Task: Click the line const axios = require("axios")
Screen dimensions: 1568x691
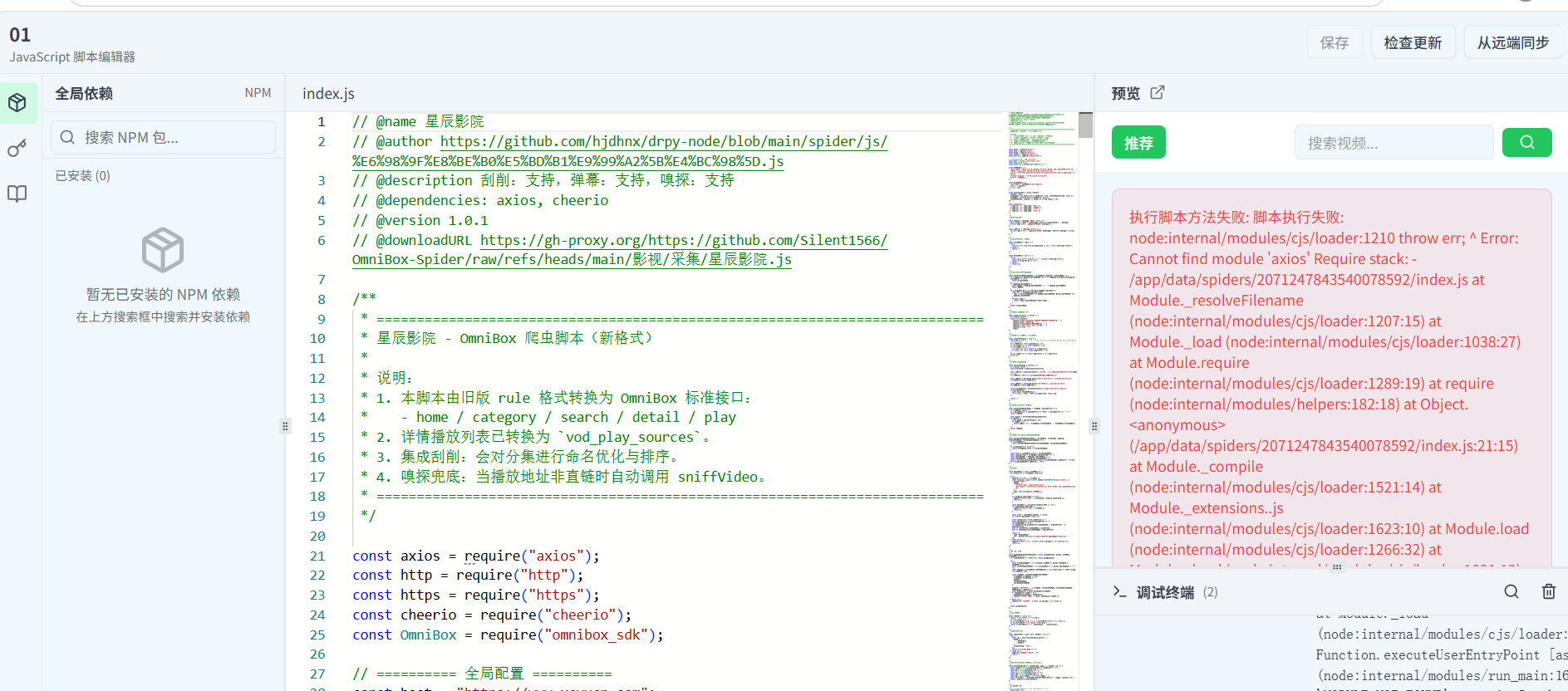Action: (476, 556)
